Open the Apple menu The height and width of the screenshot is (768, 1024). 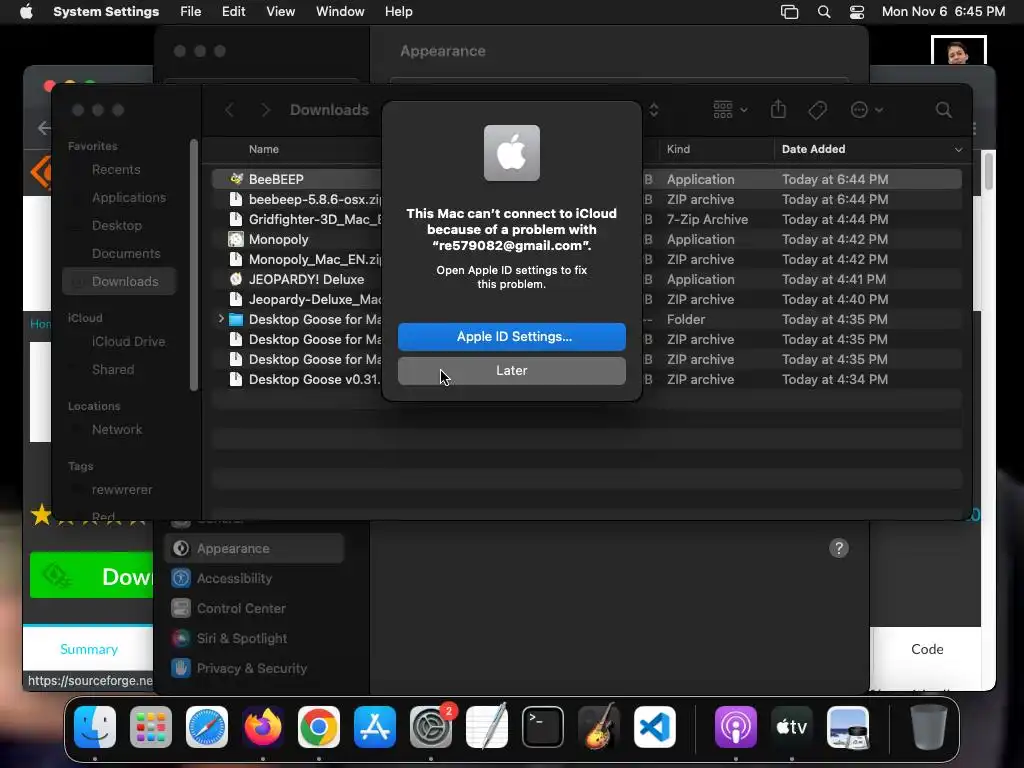click(x=26, y=12)
